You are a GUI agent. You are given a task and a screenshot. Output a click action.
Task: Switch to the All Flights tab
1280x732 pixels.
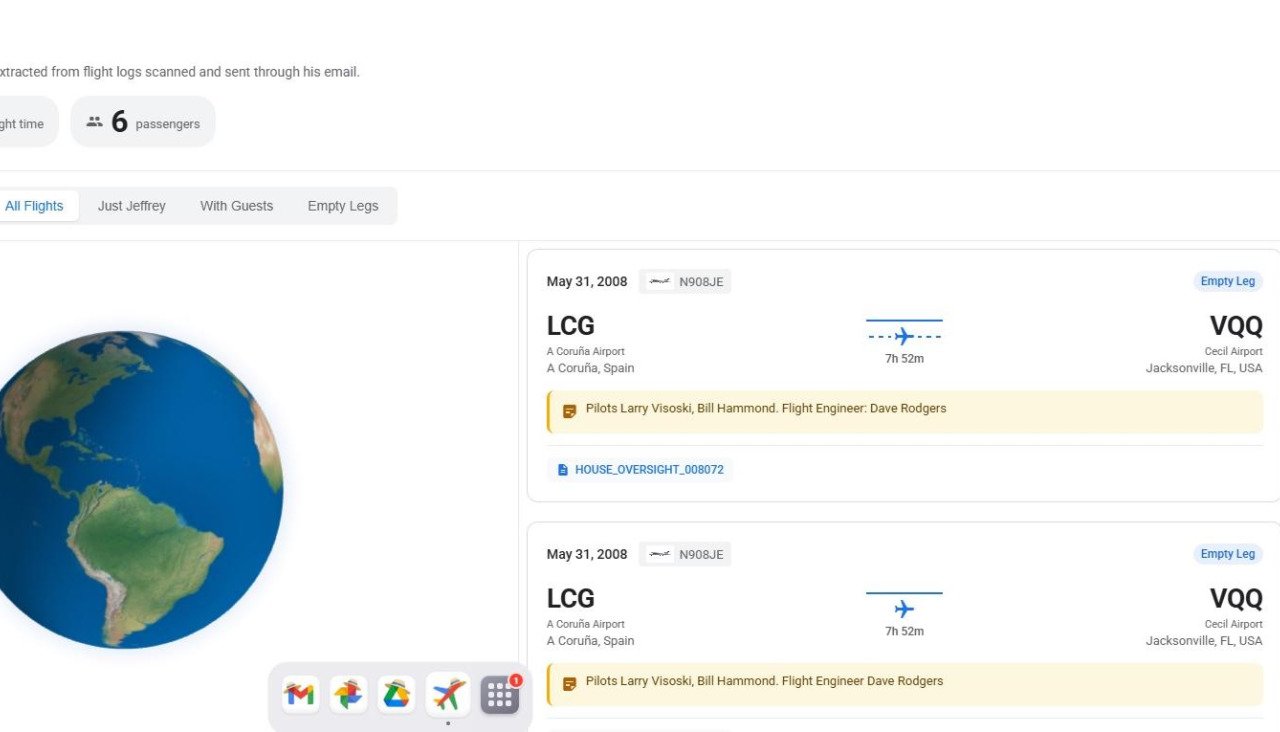click(34, 206)
